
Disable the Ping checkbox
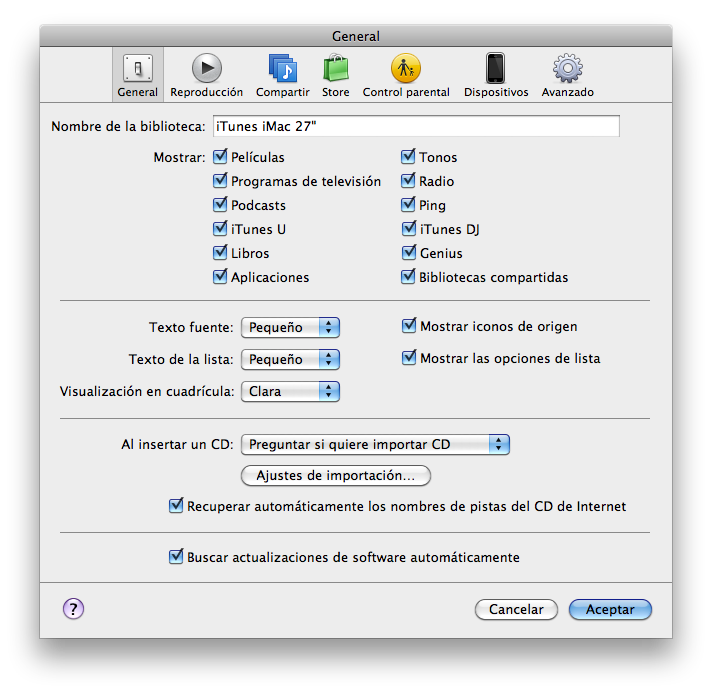click(x=408, y=205)
